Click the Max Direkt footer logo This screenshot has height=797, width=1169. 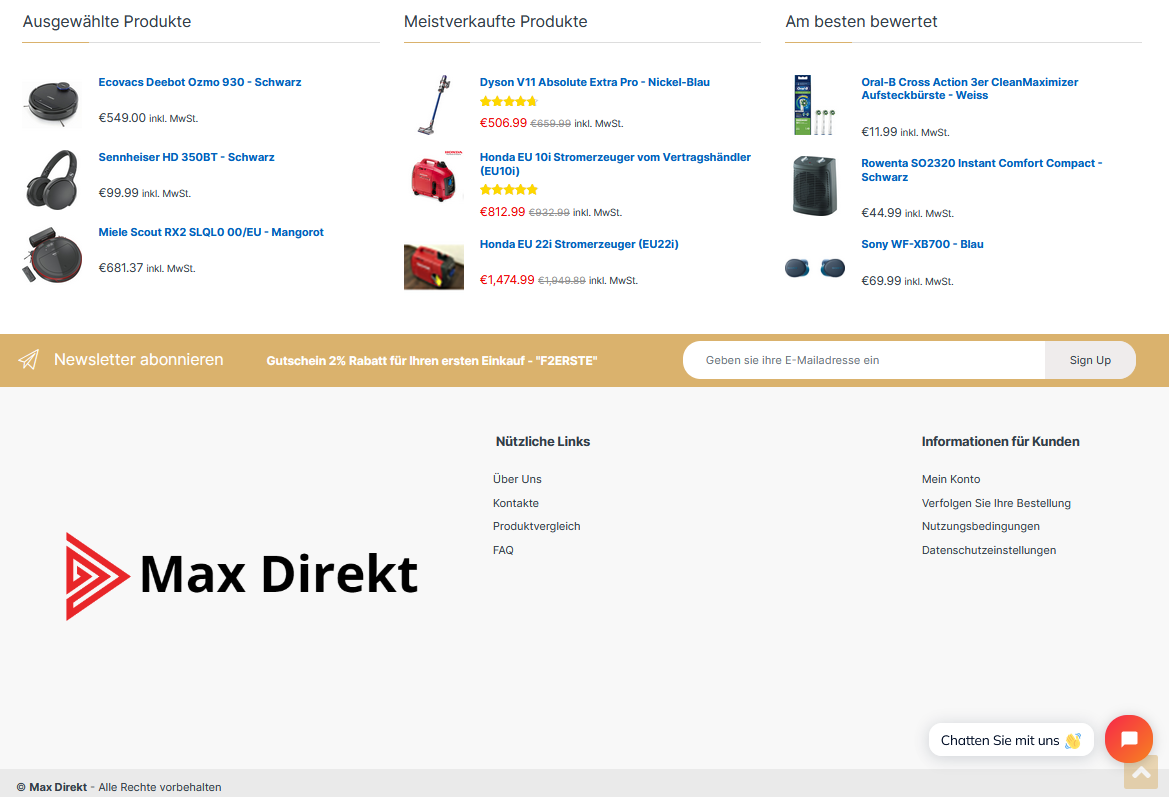(242, 576)
